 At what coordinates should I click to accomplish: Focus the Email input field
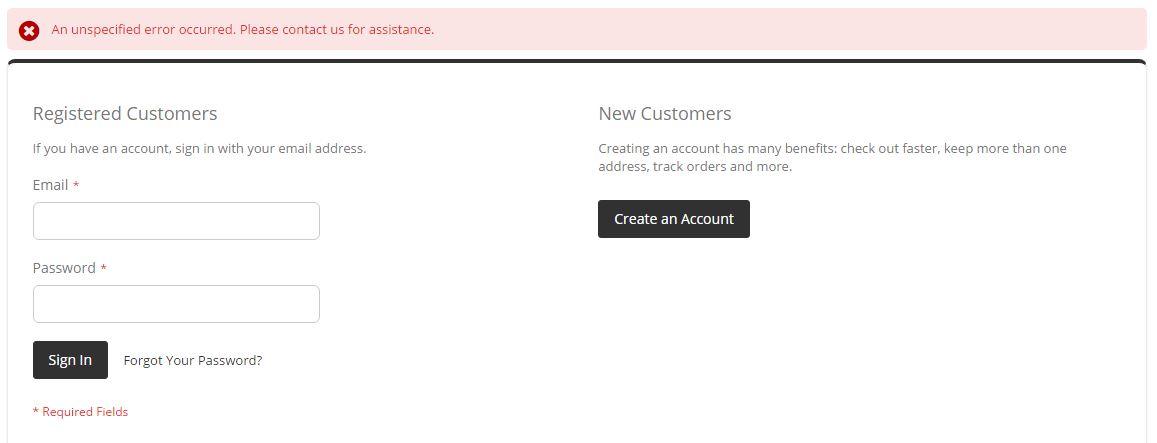click(176, 221)
